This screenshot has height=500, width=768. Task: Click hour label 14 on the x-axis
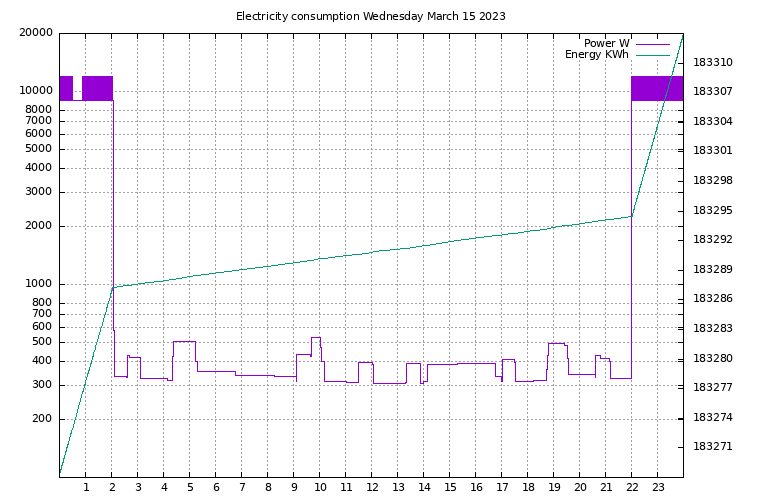[x=424, y=487]
